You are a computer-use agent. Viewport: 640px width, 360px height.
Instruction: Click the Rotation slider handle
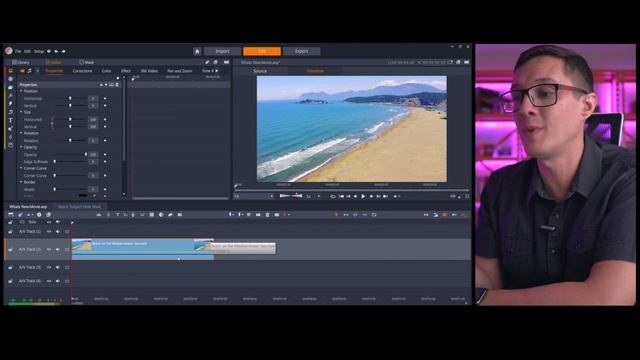[70, 140]
